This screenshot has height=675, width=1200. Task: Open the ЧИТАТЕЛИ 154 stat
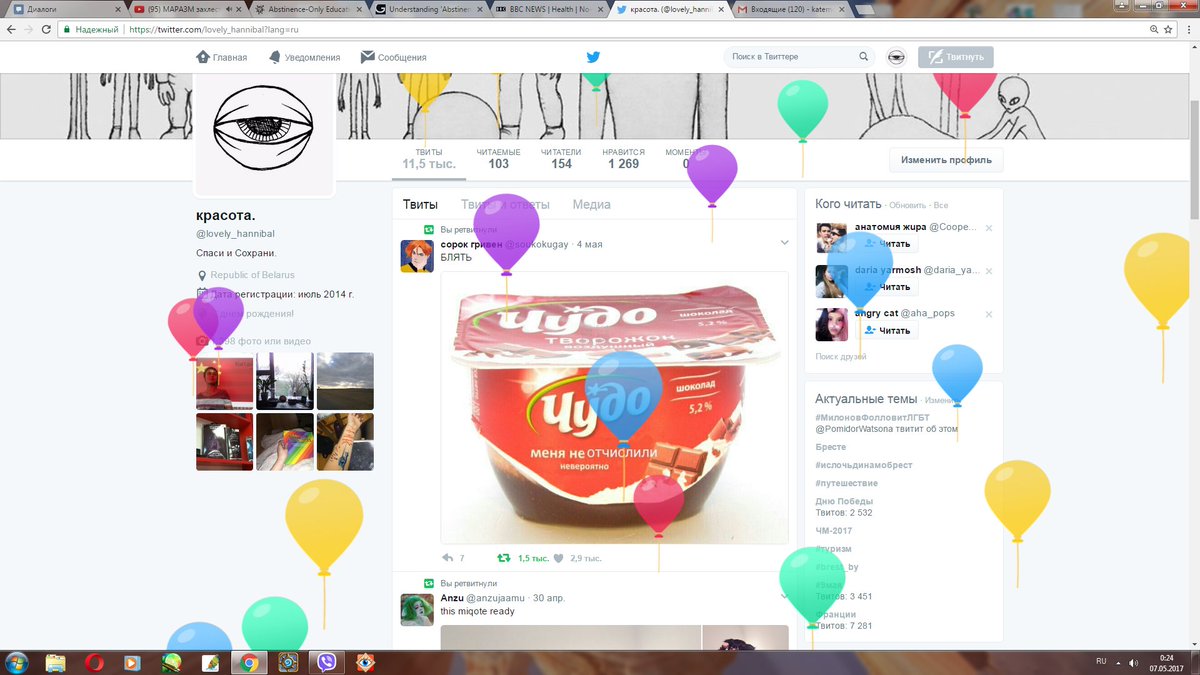tap(561, 159)
